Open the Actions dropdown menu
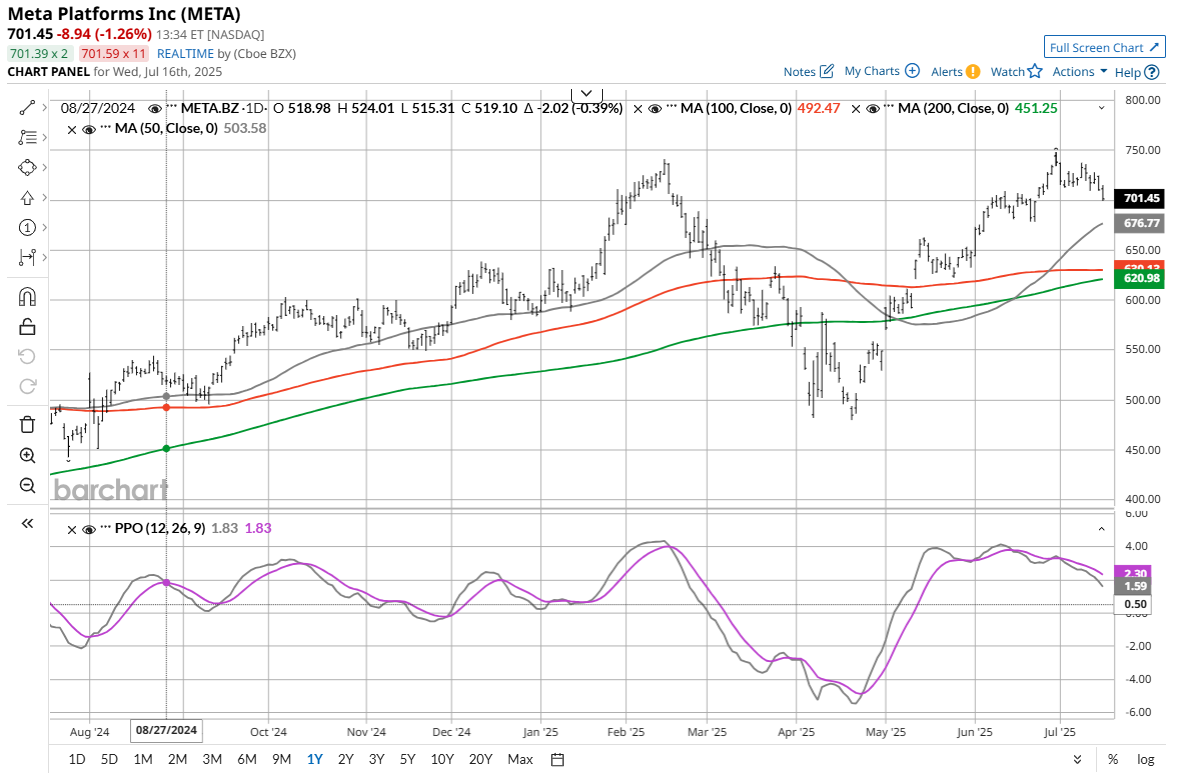Screen dimensions: 1178x781 [1080, 71]
